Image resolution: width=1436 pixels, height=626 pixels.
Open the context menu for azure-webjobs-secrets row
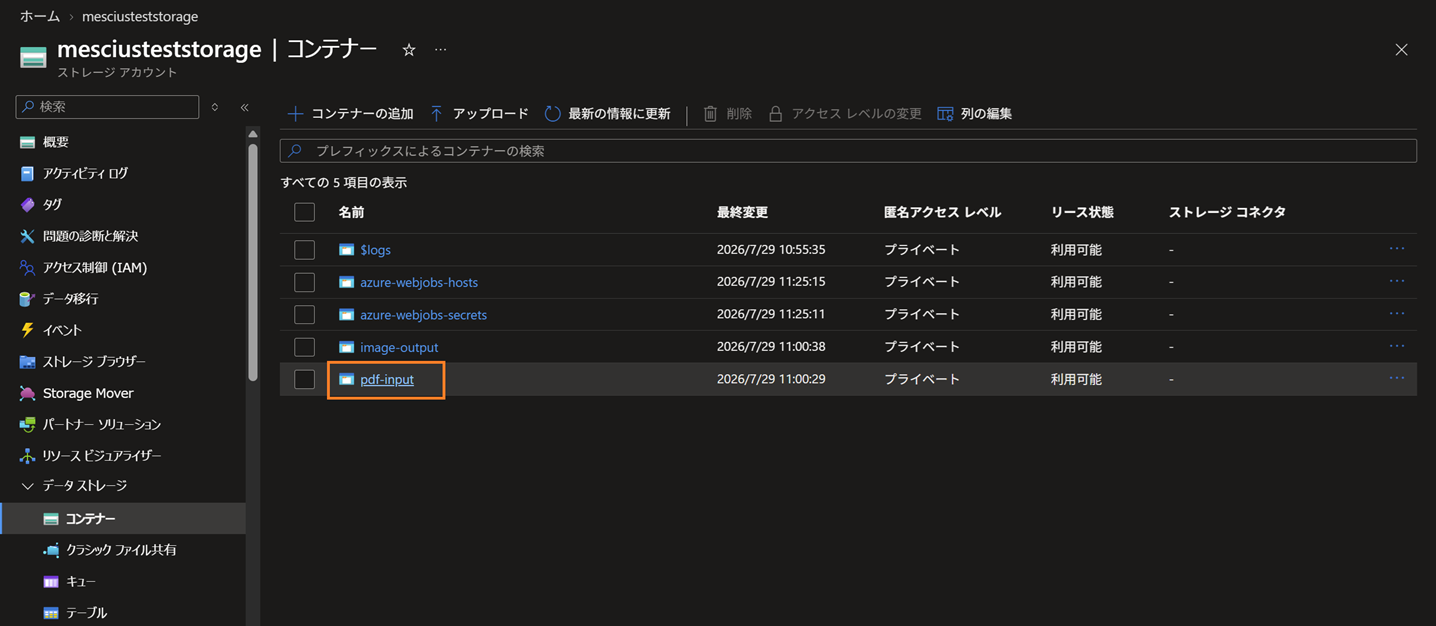(x=1397, y=314)
